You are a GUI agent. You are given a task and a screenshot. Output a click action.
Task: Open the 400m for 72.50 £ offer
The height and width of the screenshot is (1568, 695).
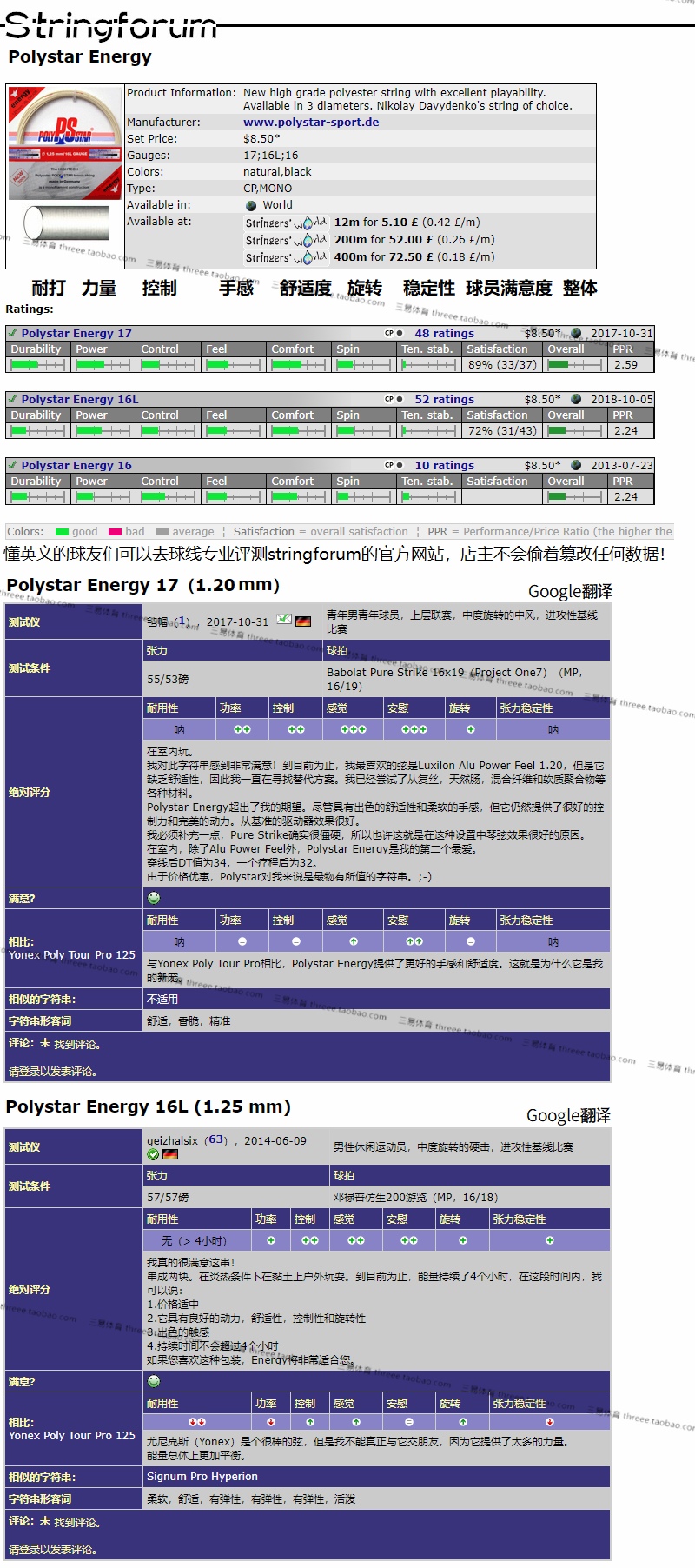pyautogui.click(x=414, y=257)
